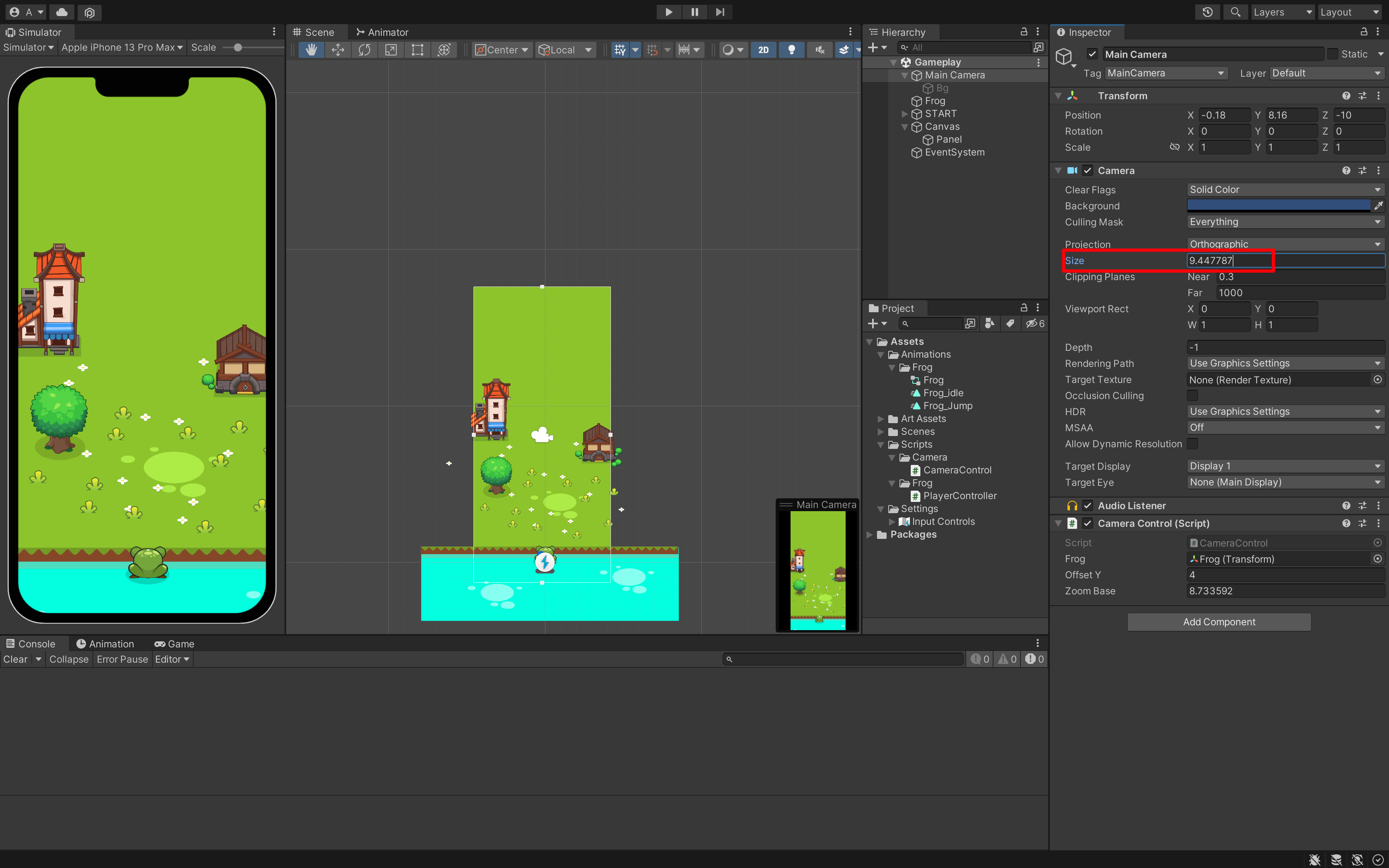
Task: Toggle scene audio mute icon
Action: 819,50
